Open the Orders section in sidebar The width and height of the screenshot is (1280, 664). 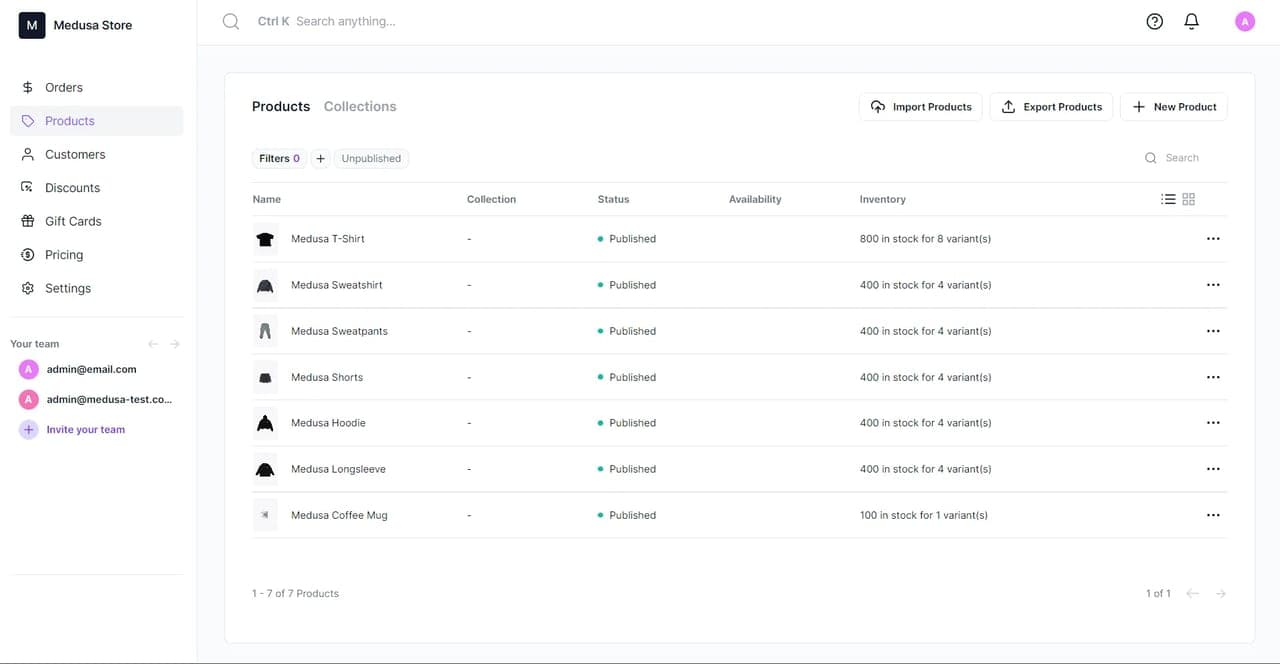pos(97,87)
